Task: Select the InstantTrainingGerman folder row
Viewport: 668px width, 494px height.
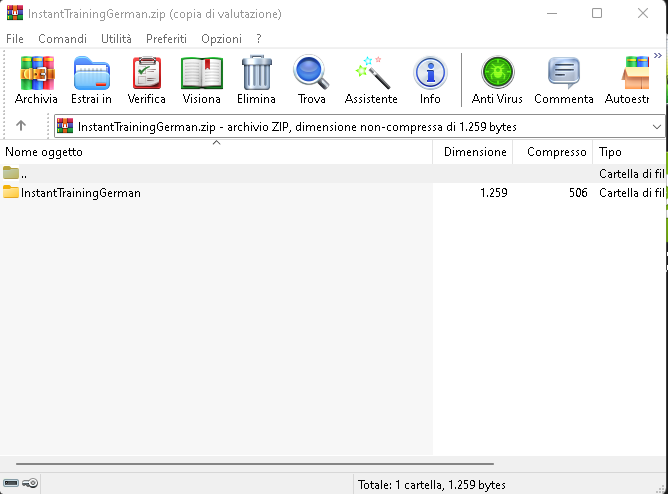Action: click(332, 193)
